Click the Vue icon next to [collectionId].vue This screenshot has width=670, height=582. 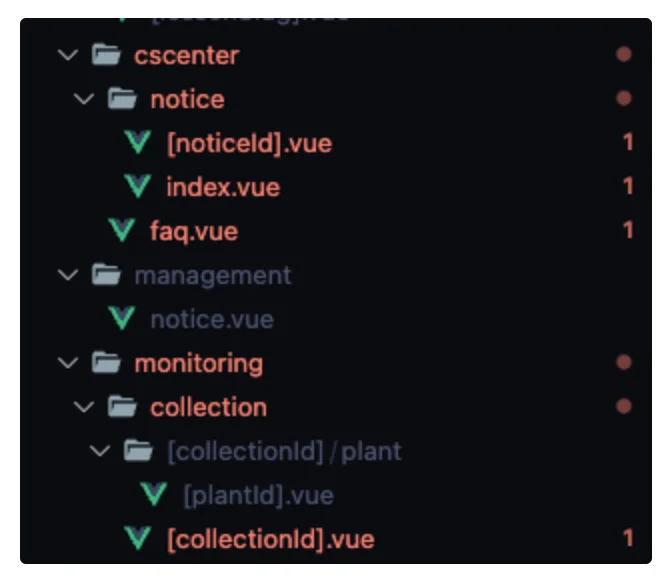[x=138, y=539]
